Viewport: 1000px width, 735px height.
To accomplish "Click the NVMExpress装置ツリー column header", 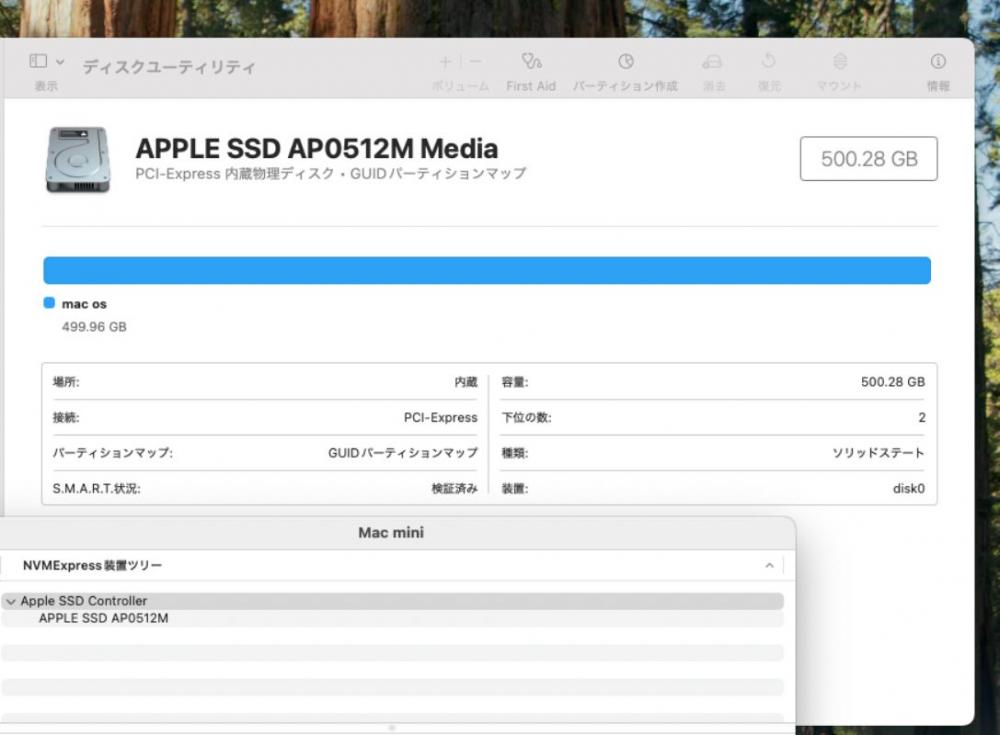I will [92, 565].
